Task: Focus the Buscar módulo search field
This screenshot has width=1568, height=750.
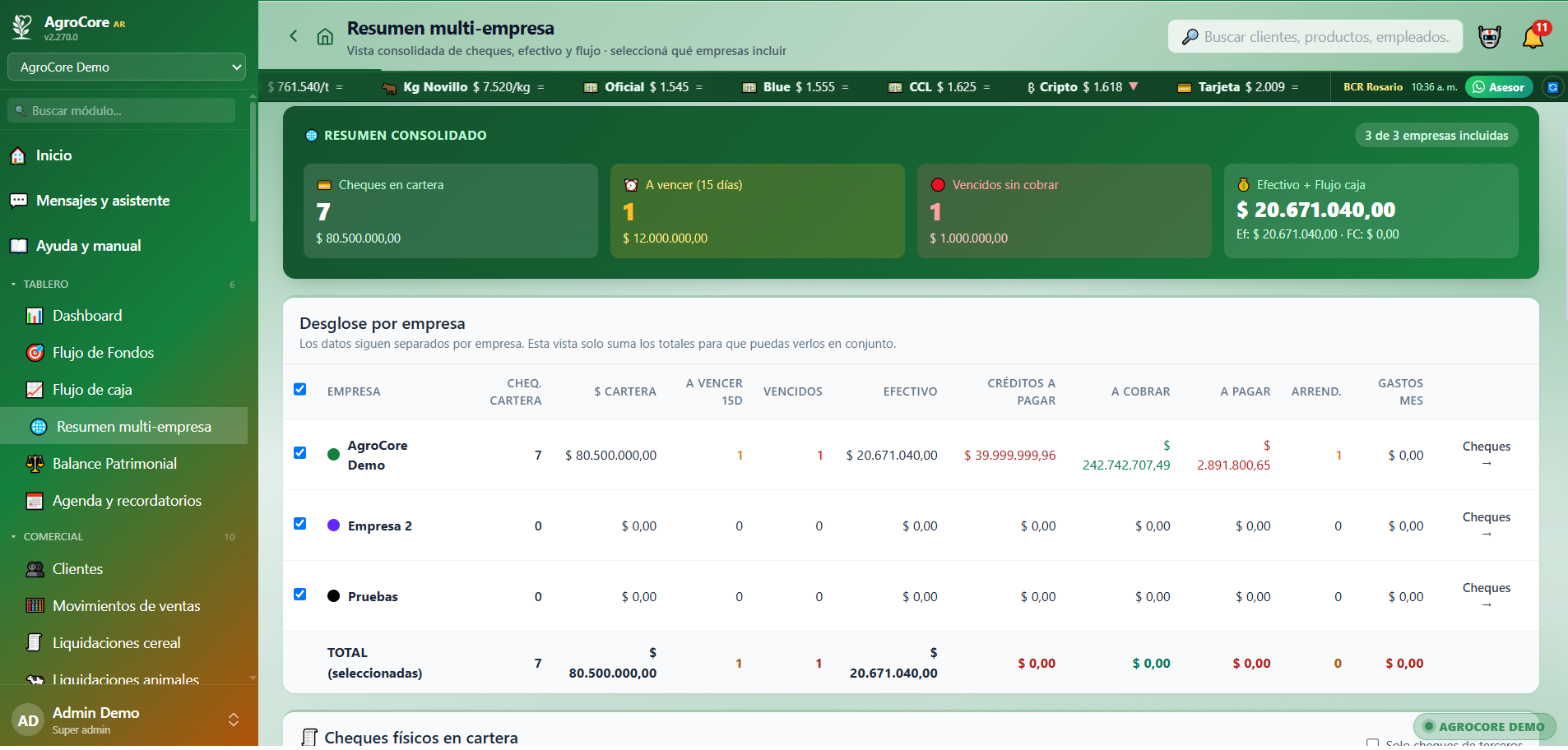Action: click(x=122, y=110)
